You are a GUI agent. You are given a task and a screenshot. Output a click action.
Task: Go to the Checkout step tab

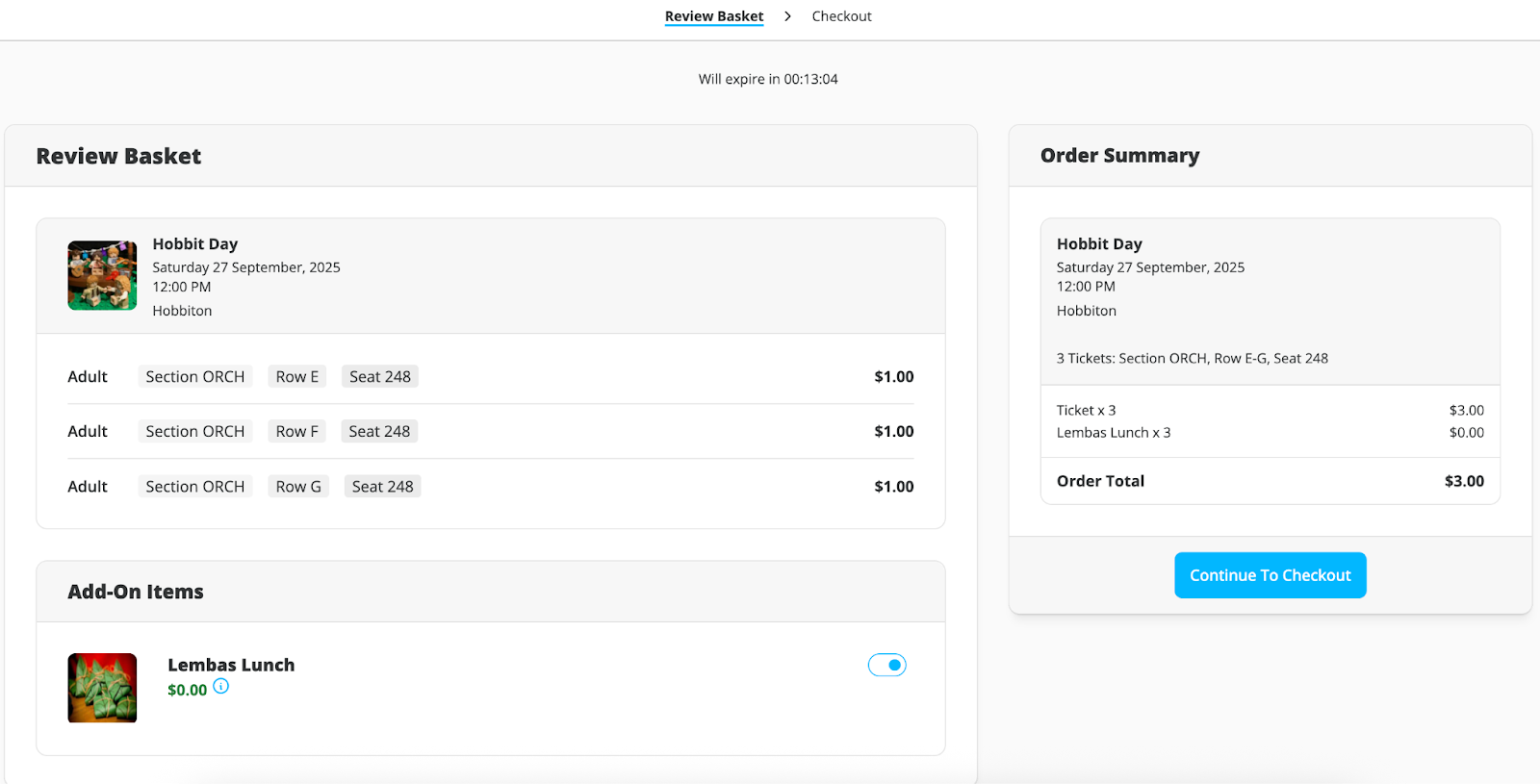(x=841, y=16)
